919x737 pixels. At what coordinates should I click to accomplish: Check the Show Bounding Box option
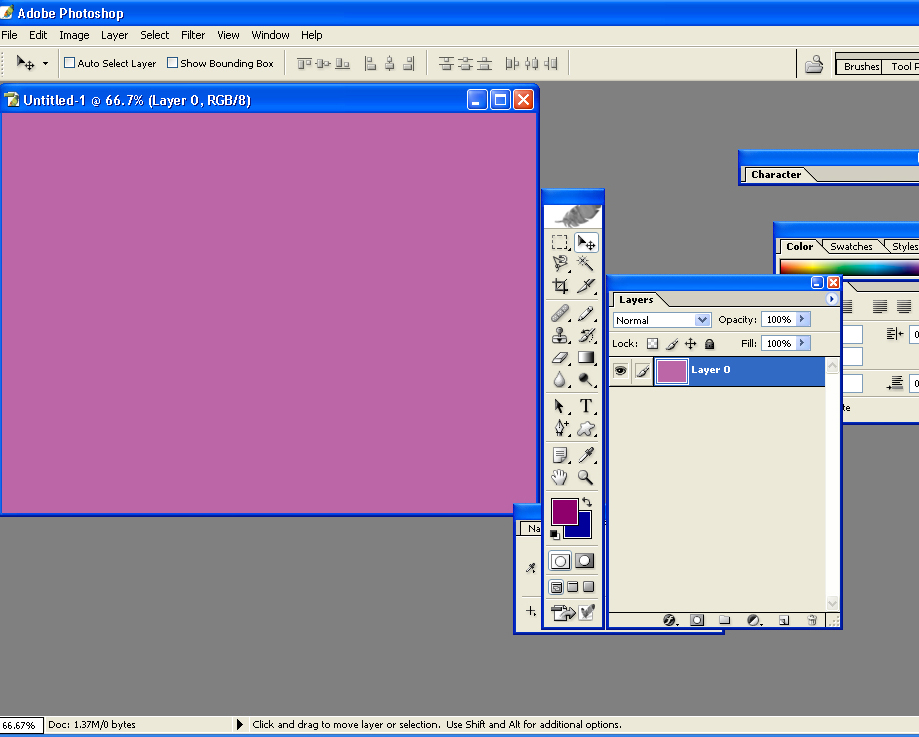tap(172, 63)
